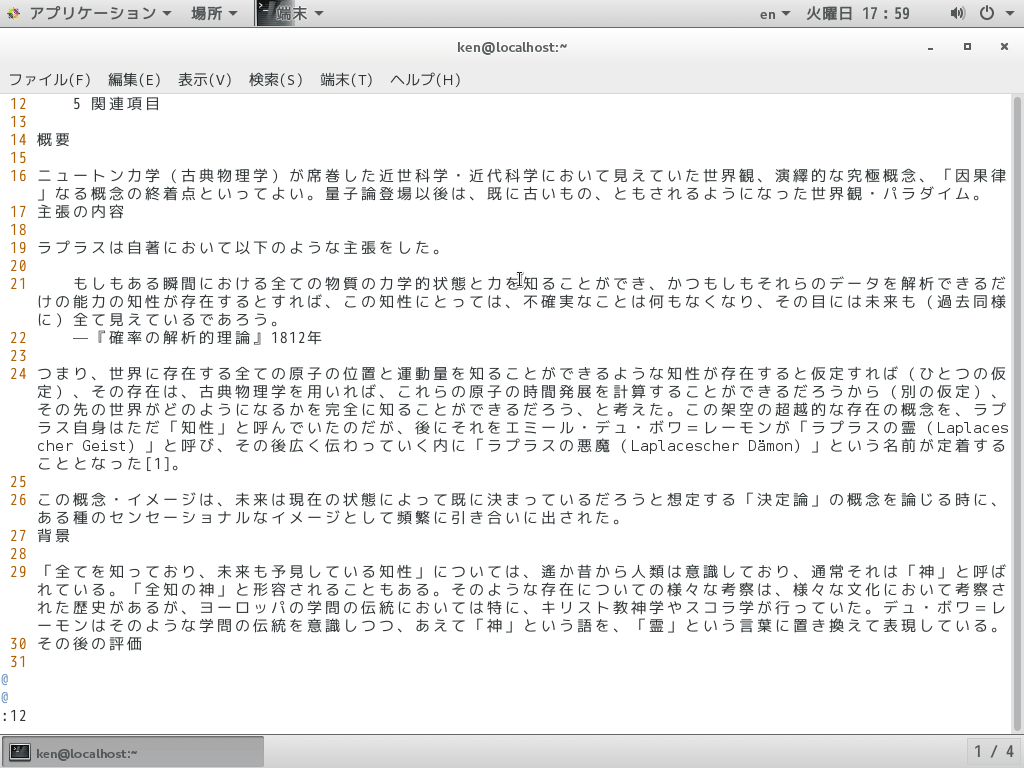Click the heading 主張の内容 on line 17
This screenshot has height=768, width=1024.
pyautogui.click(x=80, y=212)
